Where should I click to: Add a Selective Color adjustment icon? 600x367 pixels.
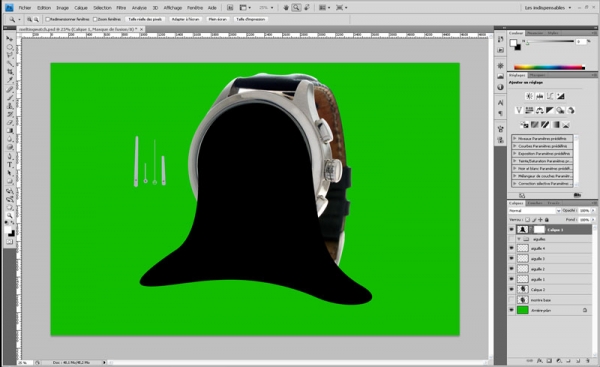click(566, 125)
